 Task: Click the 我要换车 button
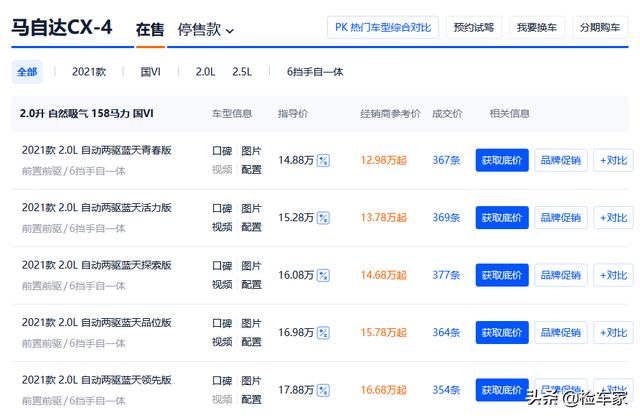click(x=537, y=27)
